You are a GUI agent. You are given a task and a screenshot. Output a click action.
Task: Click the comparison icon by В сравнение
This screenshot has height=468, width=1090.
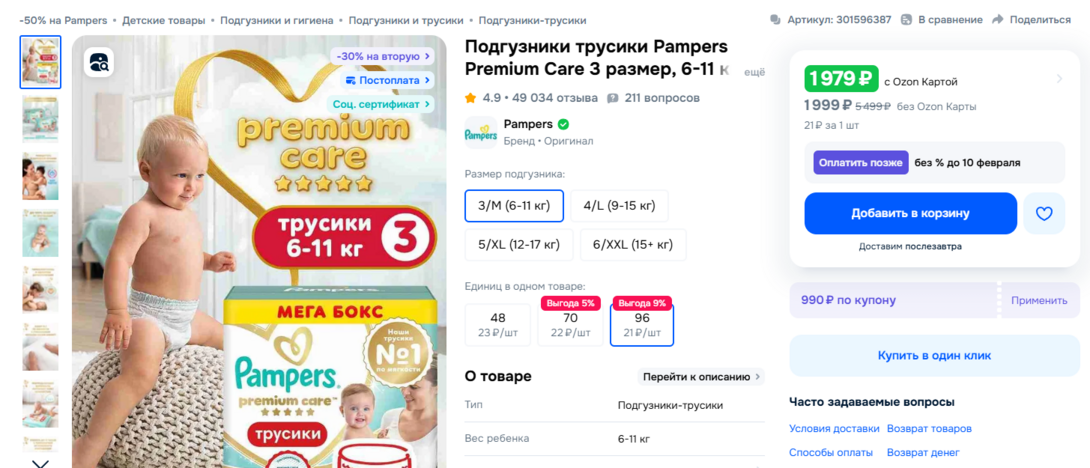(x=906, y=19)
